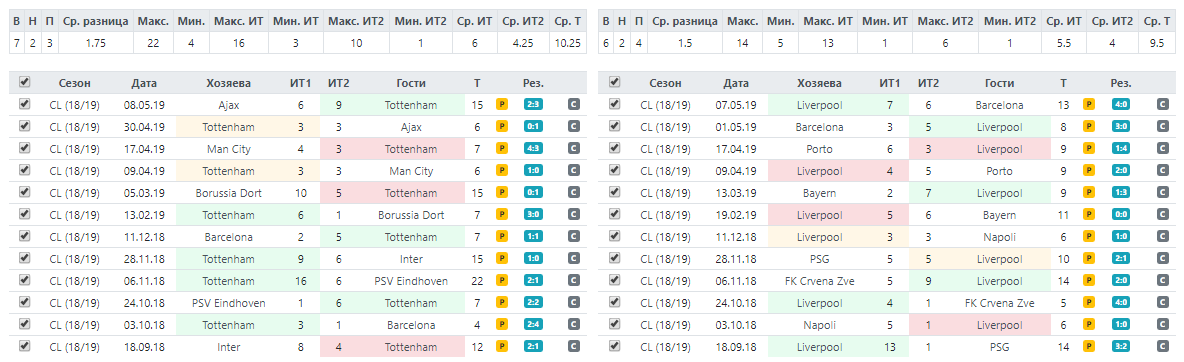Click grey C icon in Liverpool–PSG 18.09.18 row

pyautogui.click(x=1162, y=347)
